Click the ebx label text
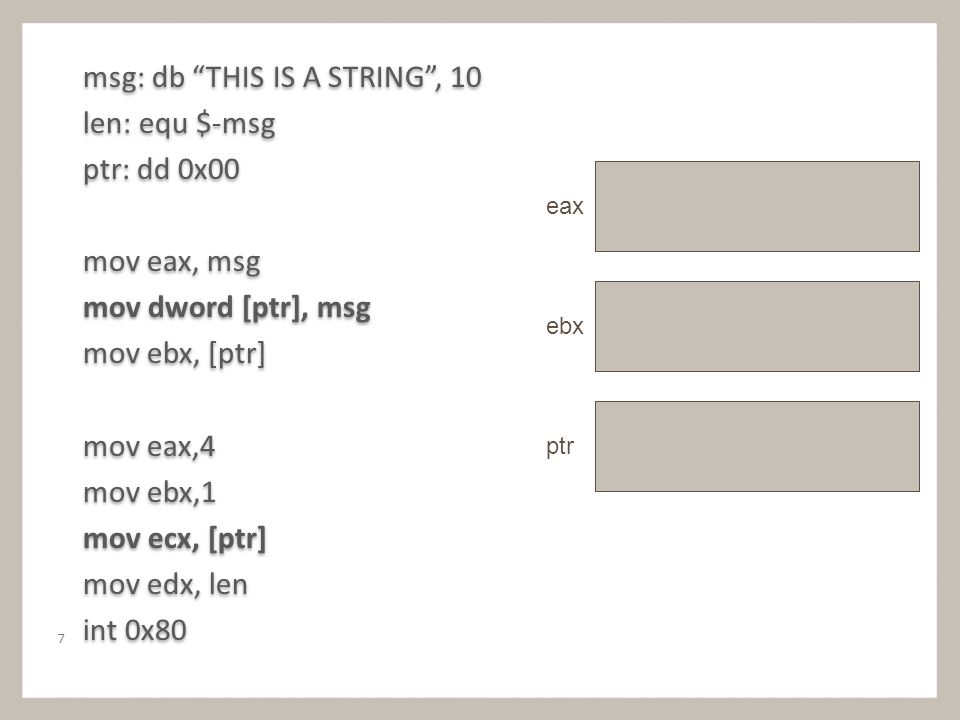960x720 pixels. [x=564, y=326]
